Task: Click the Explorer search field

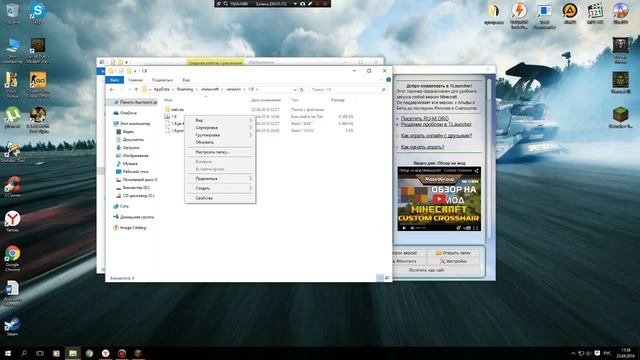Action: point(348,89)
